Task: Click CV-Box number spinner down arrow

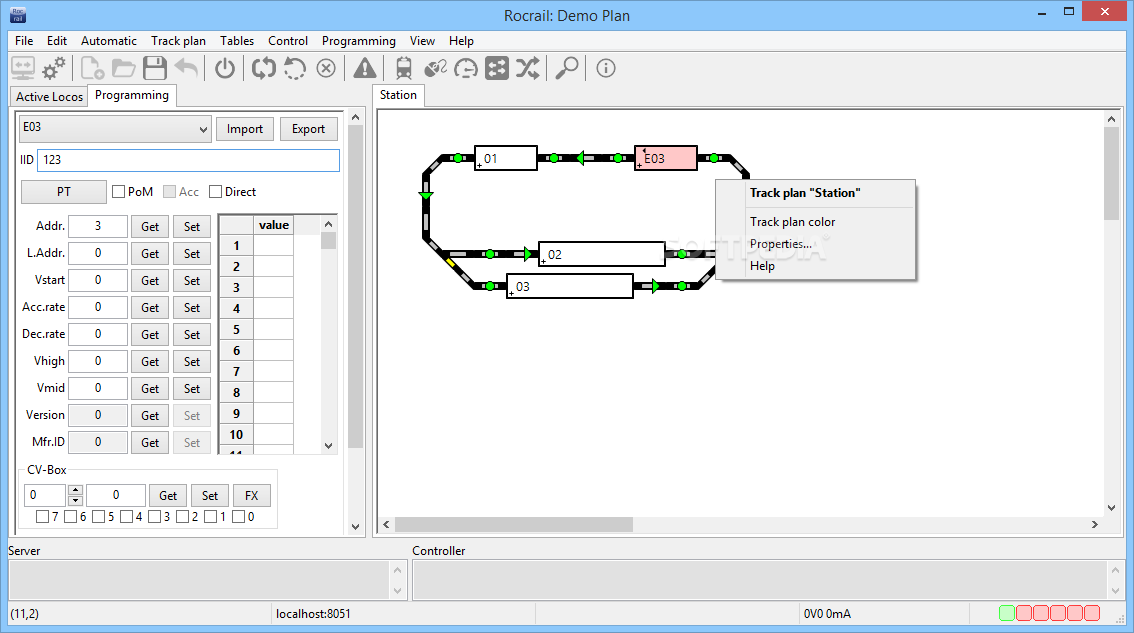Action: pyautogui.click(x=75, y=501)
